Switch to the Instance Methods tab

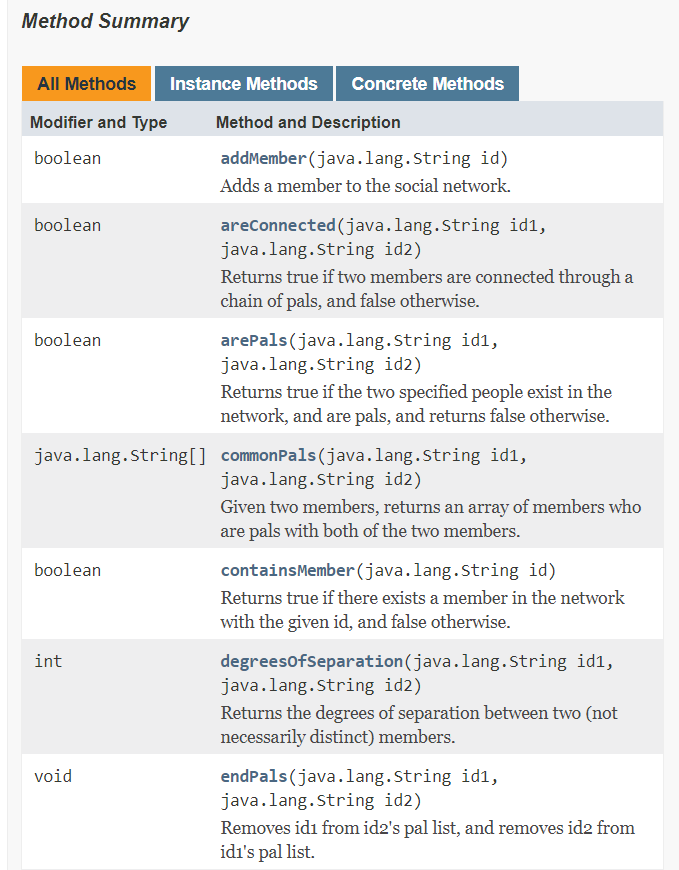point(243,83)
